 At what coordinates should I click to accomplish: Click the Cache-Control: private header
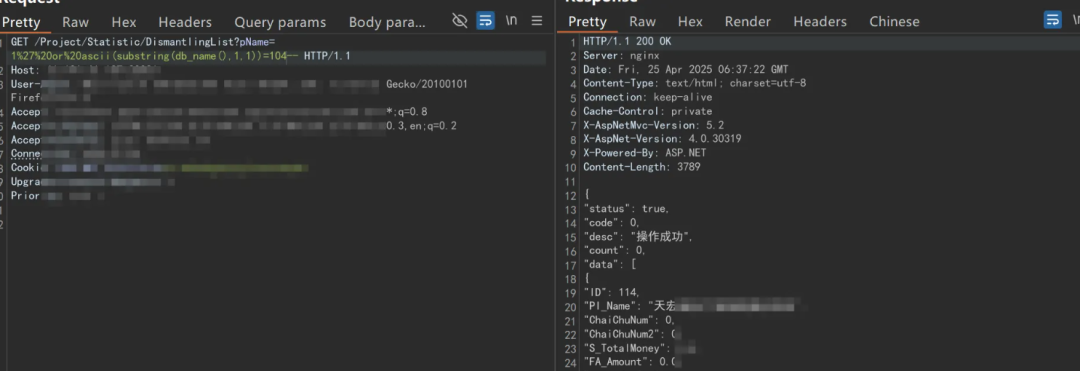pyautogui.click(x=647, y=112)
